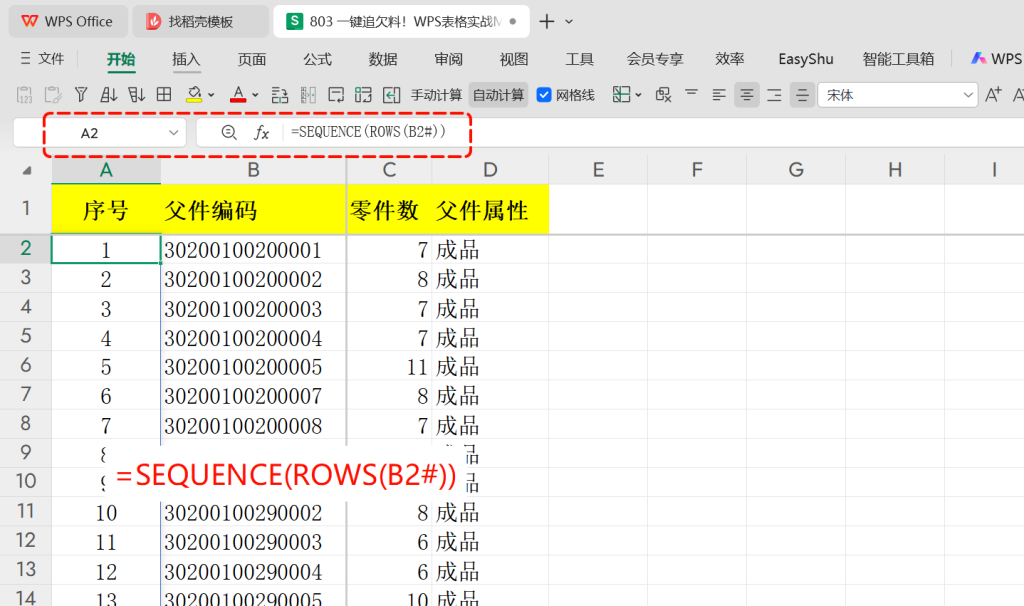
Task: Open the font color dropdown arrow
Action: [255, 95]
